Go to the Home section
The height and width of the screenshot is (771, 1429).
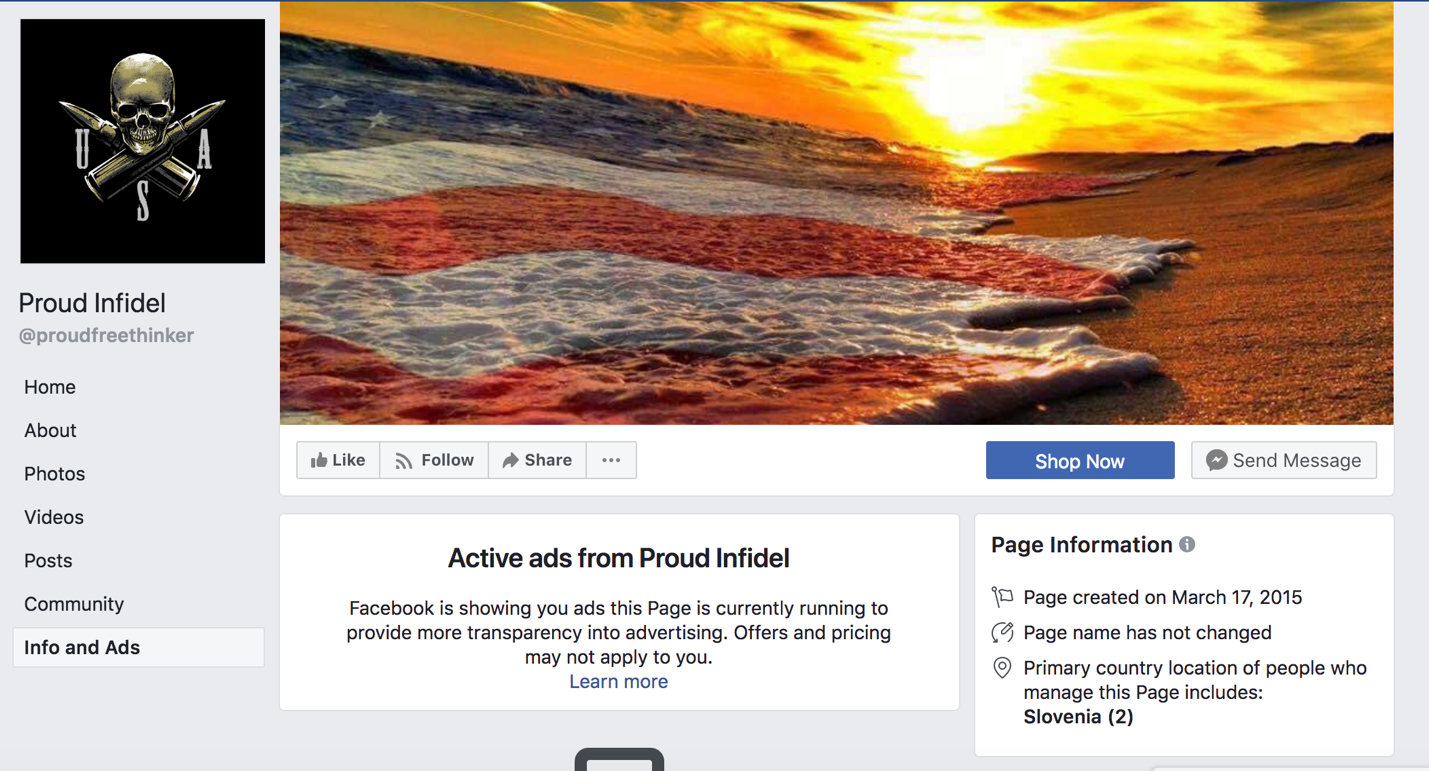50,387
